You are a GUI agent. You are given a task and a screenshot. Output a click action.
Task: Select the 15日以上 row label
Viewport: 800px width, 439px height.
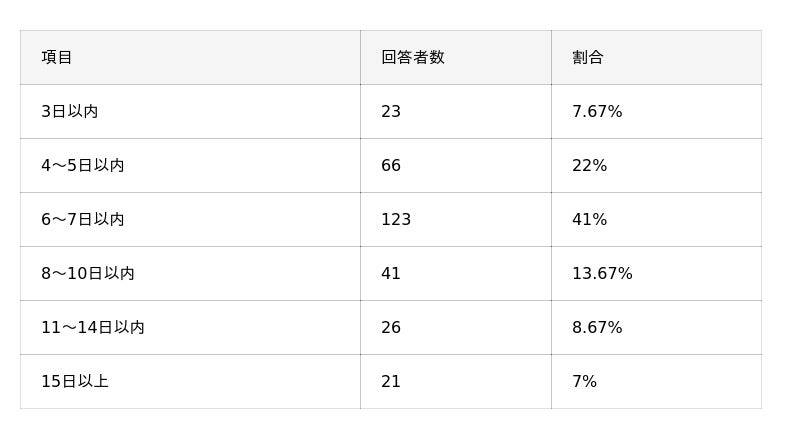click(74, 382)
